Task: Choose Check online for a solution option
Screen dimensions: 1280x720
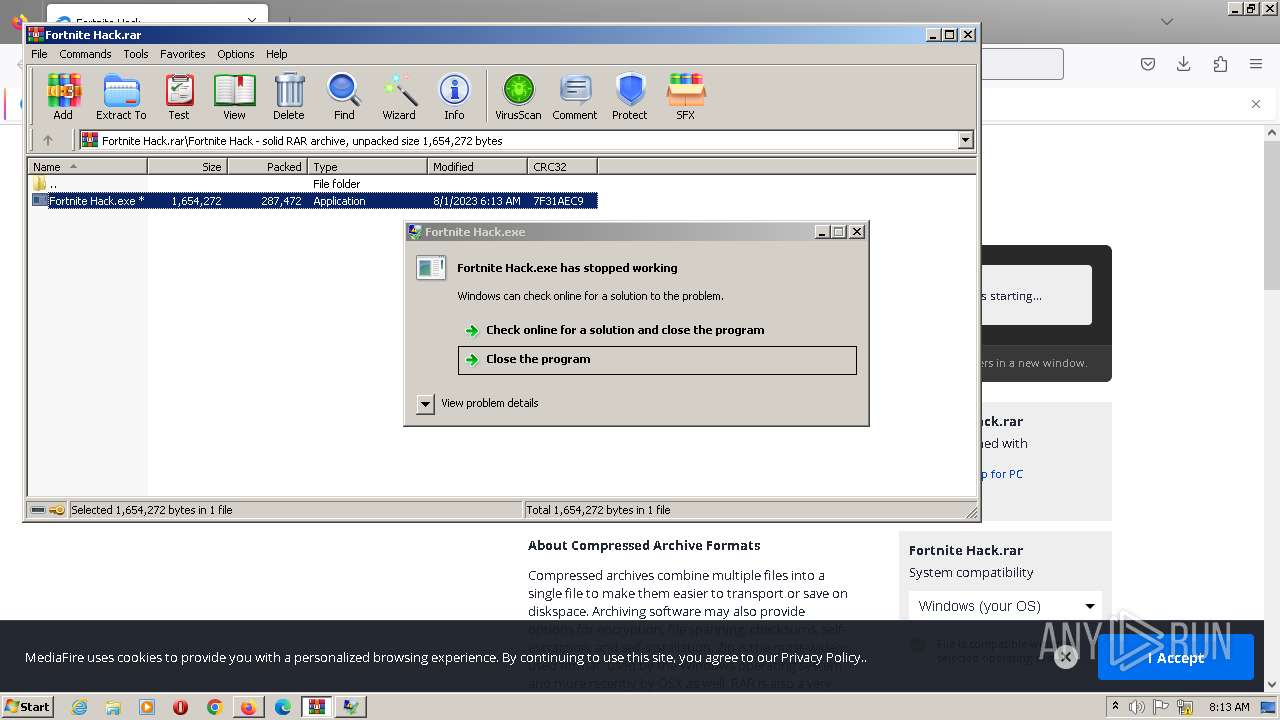Action: point(625,330)
